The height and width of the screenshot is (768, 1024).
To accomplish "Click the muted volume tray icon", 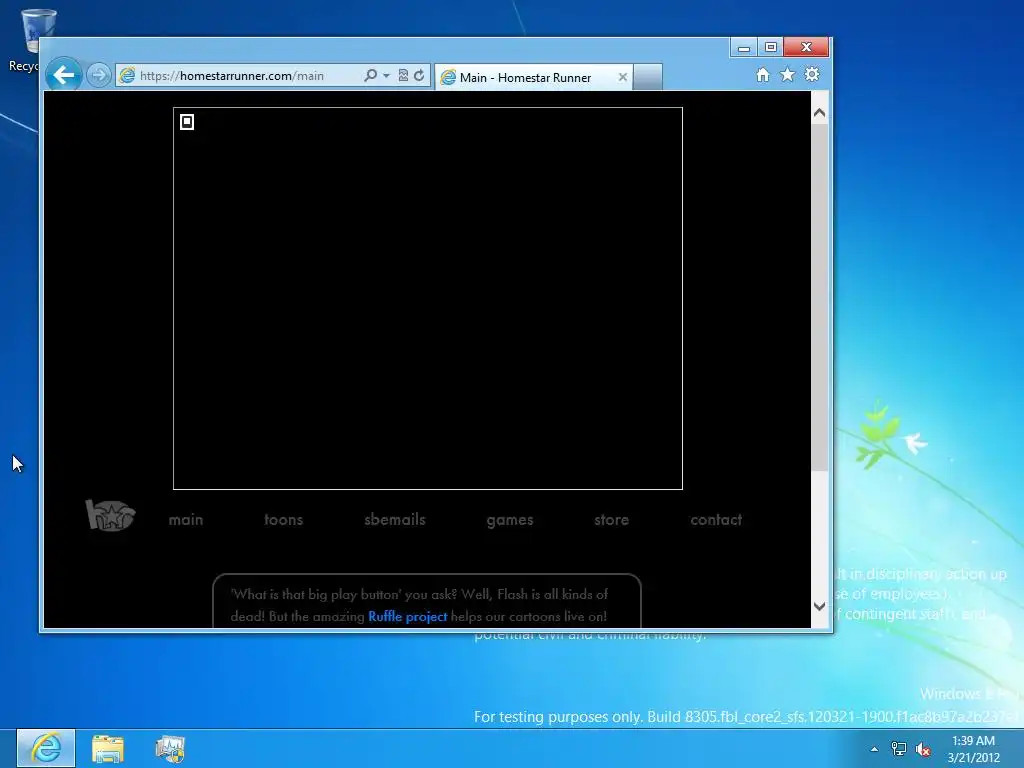I will click(x=923, y=749).
